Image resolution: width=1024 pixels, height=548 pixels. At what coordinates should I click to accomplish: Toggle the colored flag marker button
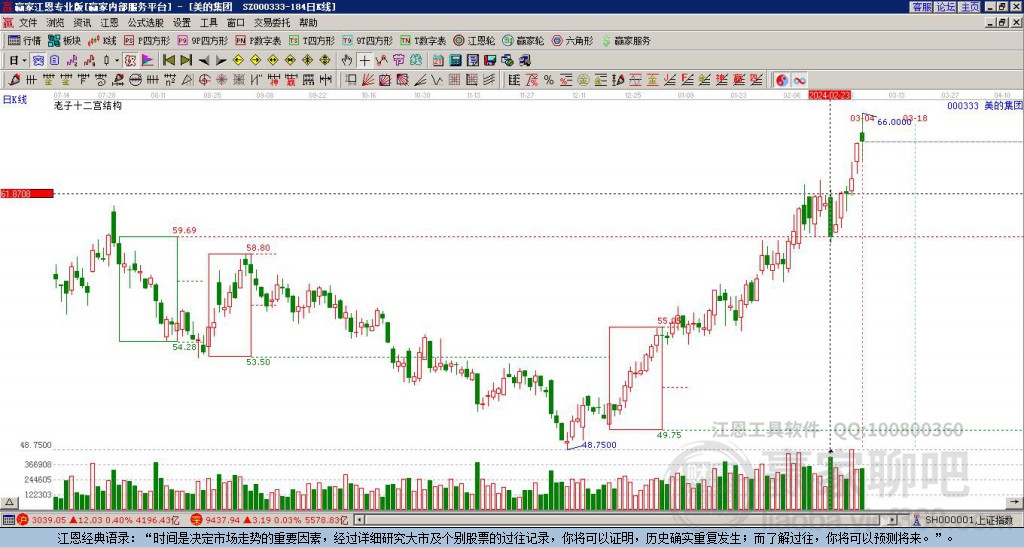(148, 61)
